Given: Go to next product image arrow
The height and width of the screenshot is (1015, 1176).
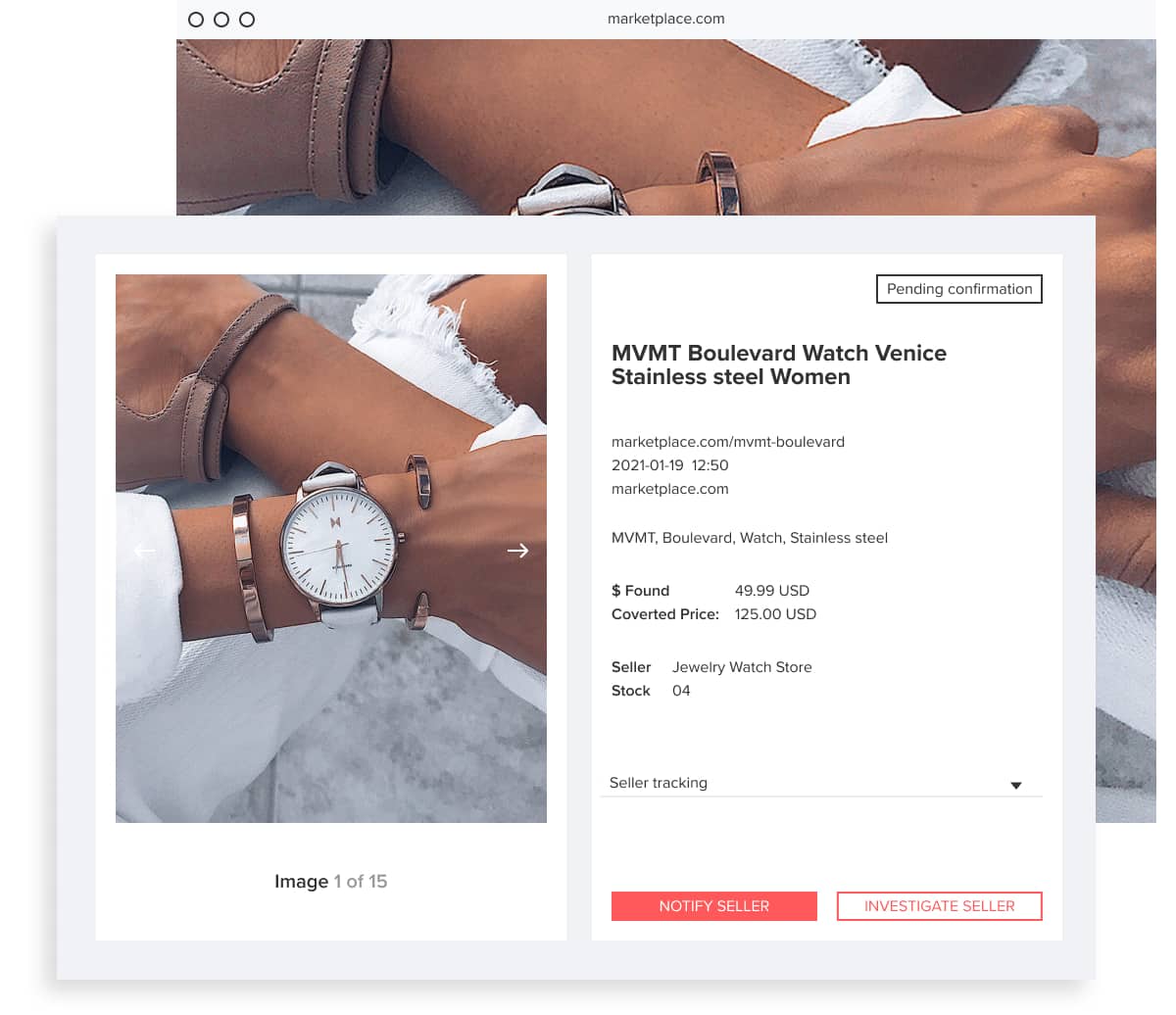Looking at the screenshot, I should click(517, 551).
